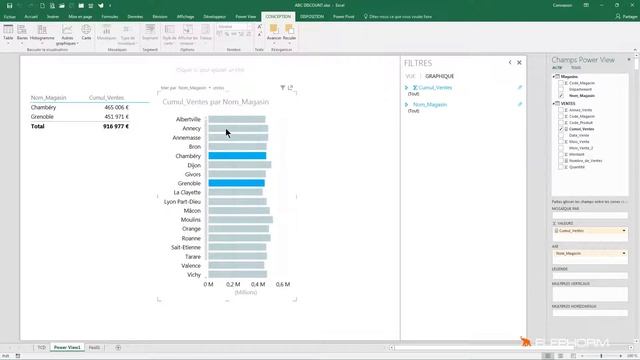Open the Power View ribbon tab
Viewport: 640px width, 360px height.
click(246, 17)
